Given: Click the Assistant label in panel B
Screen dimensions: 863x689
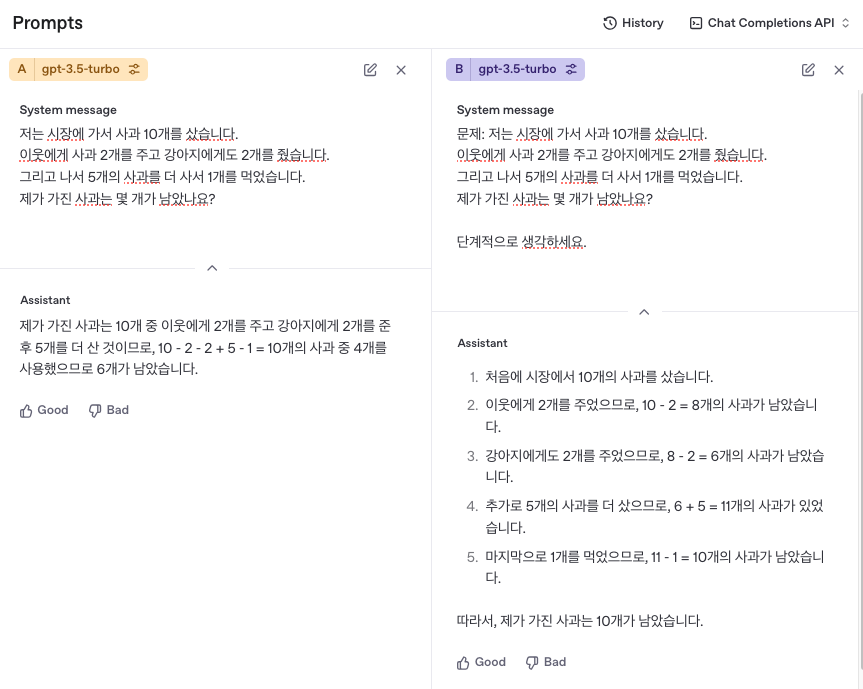Looking at the screenshot, I should (482, 343).
